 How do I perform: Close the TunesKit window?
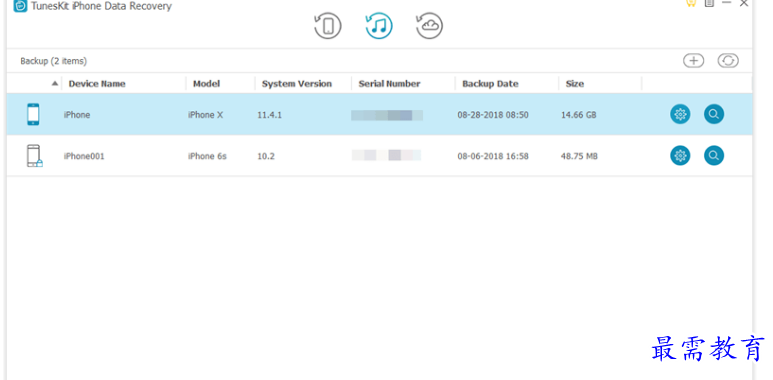pyautogui.click(x=744, y=3)
